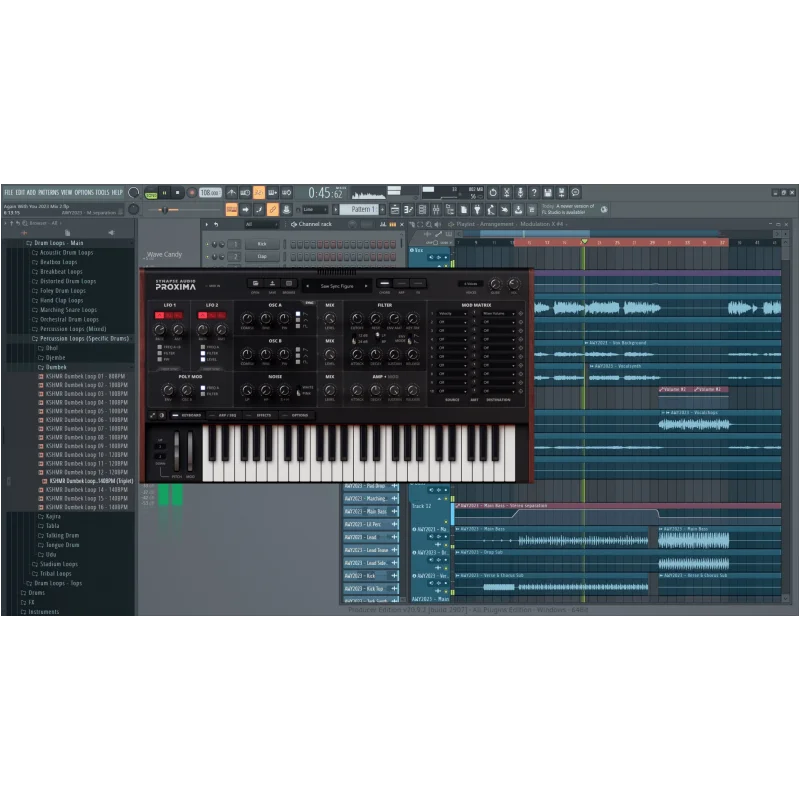Click the floppy disk save icon
Screen dimensions: 800x800
pyautogui.click(x=547, y=192)
